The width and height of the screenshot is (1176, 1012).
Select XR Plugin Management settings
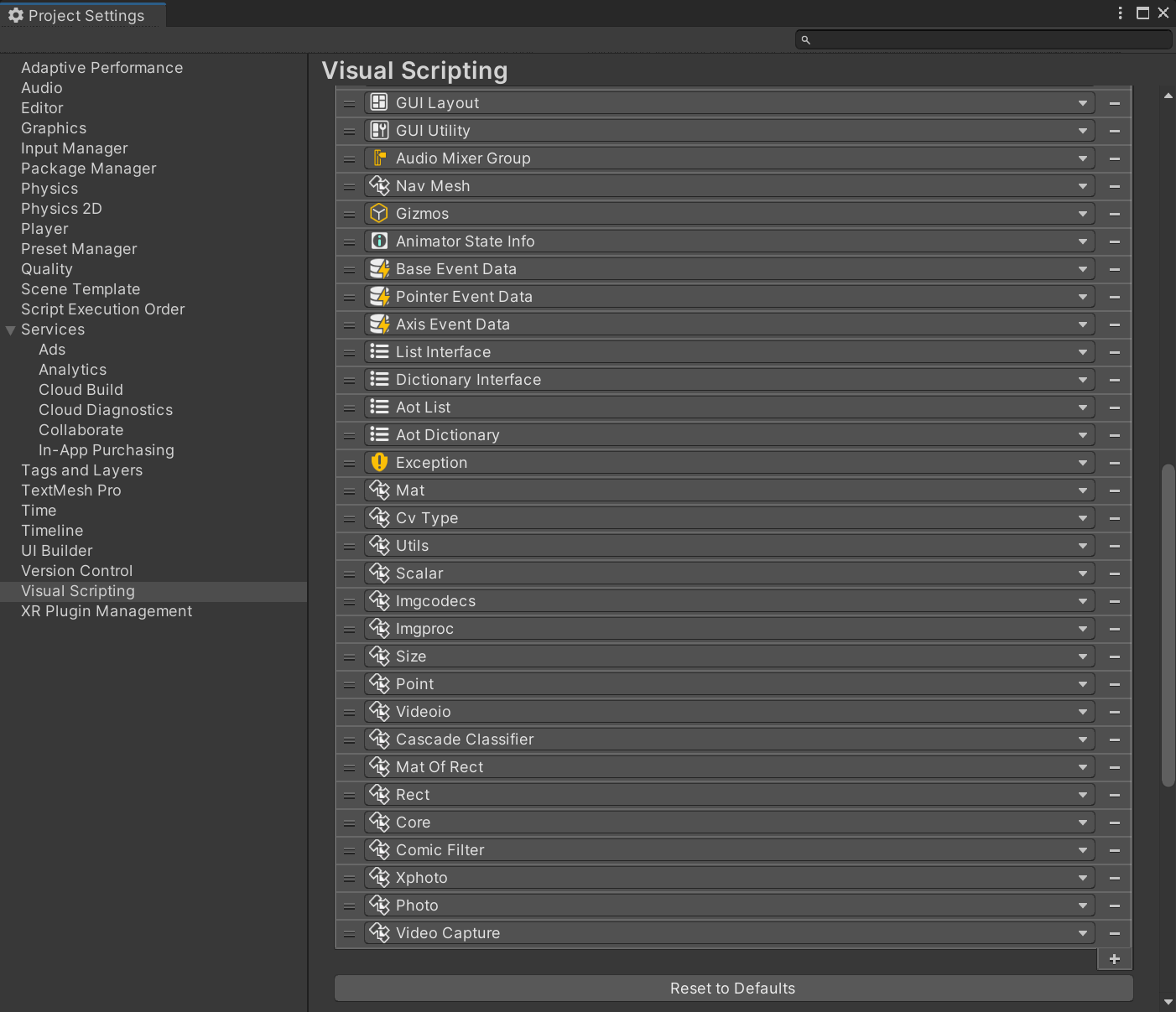click(107, 611)
